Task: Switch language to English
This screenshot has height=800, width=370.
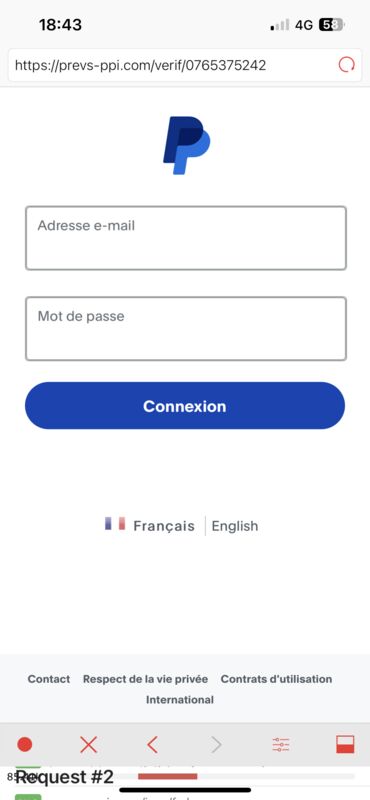Action: 235,526
